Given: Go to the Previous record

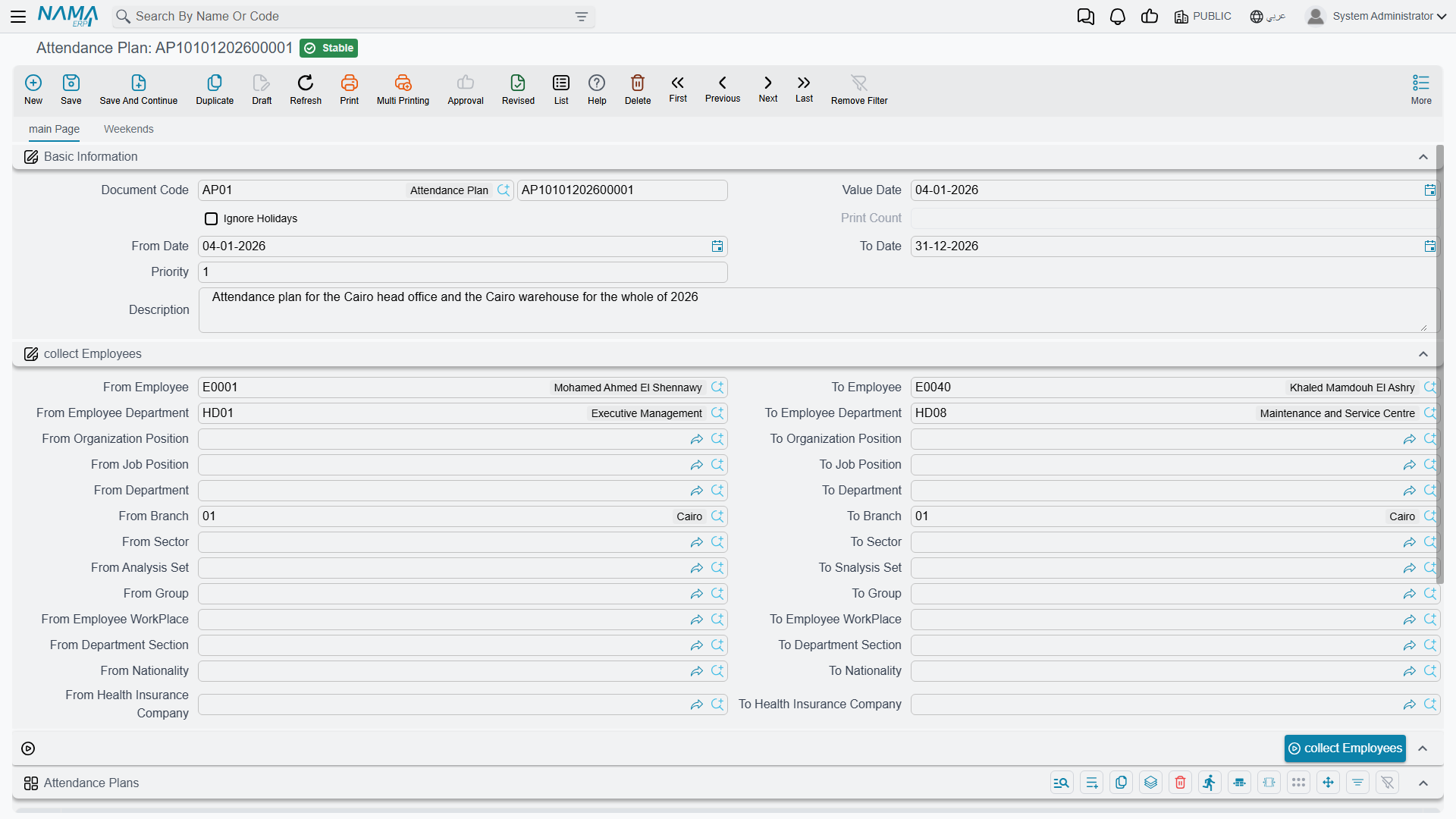Looking at the screenshot, I should [723, 89].
